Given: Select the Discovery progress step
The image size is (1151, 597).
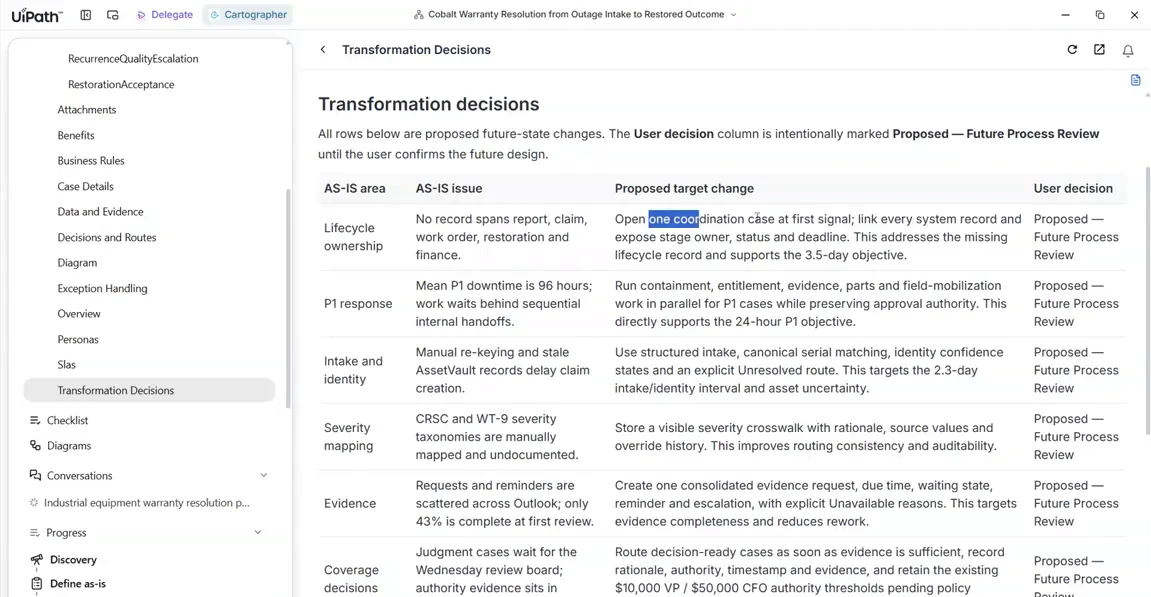Looking at the screenshot, I should pyautogui.click(x=73, y=560).
